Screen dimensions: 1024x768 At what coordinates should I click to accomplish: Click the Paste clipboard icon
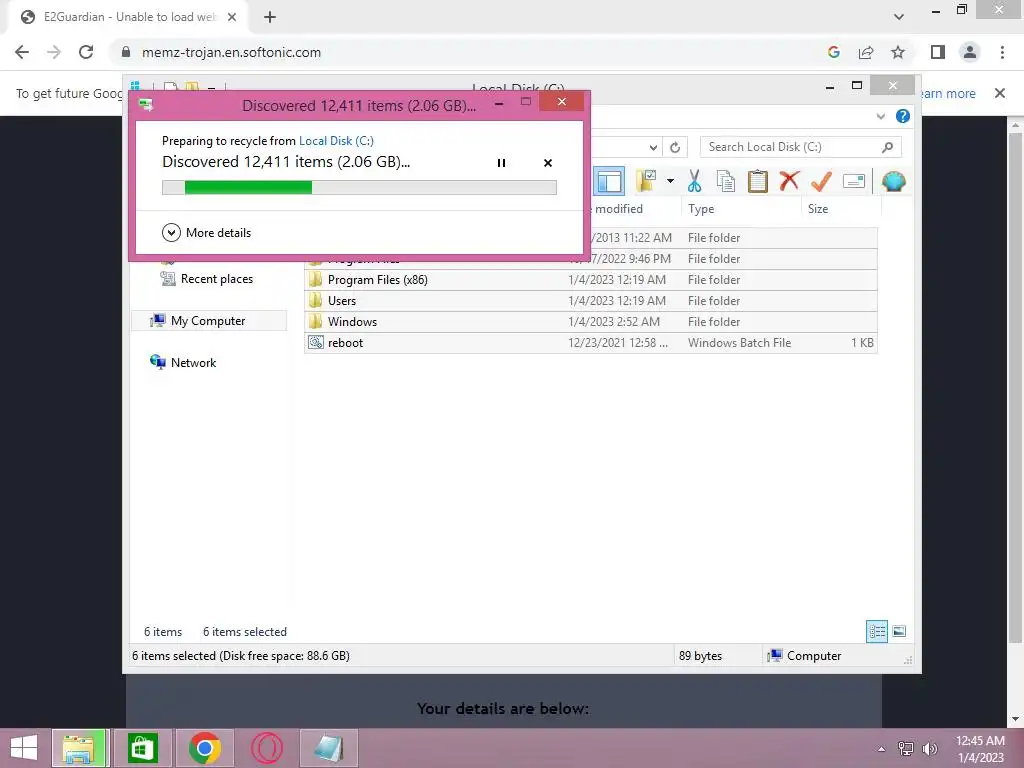click(x=758, y=181)
